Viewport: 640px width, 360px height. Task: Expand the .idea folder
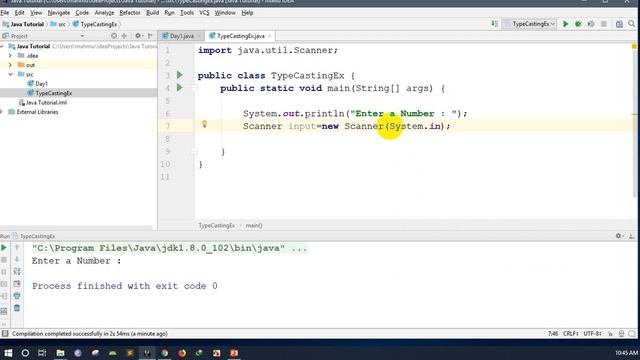click(10, 56)
